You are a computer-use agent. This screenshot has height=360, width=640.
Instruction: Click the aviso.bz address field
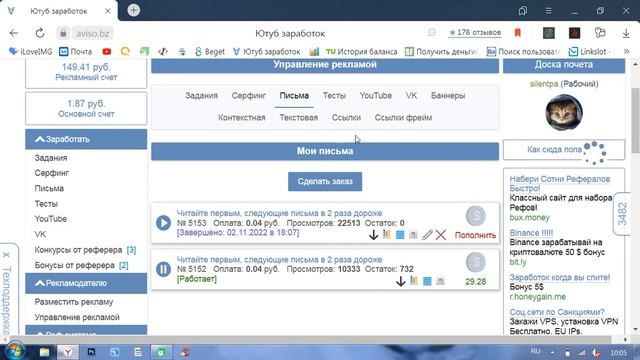tap(93, 33)
